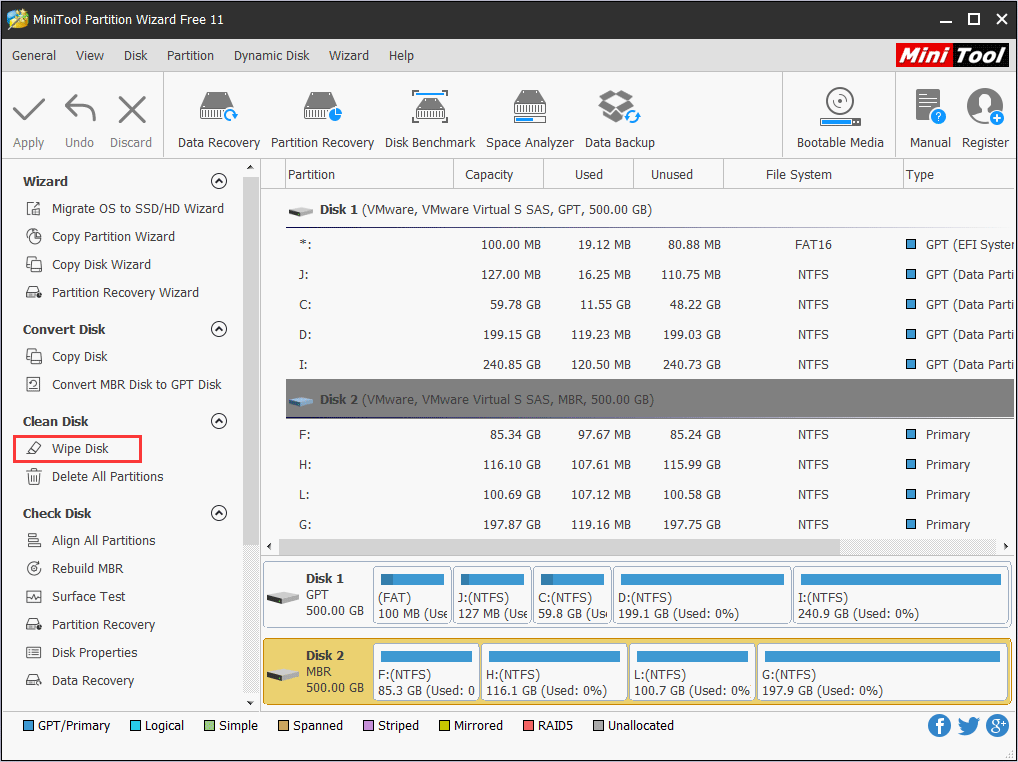Open the General menu
The image size is (1018, 762).
click(x=34, y=56)
